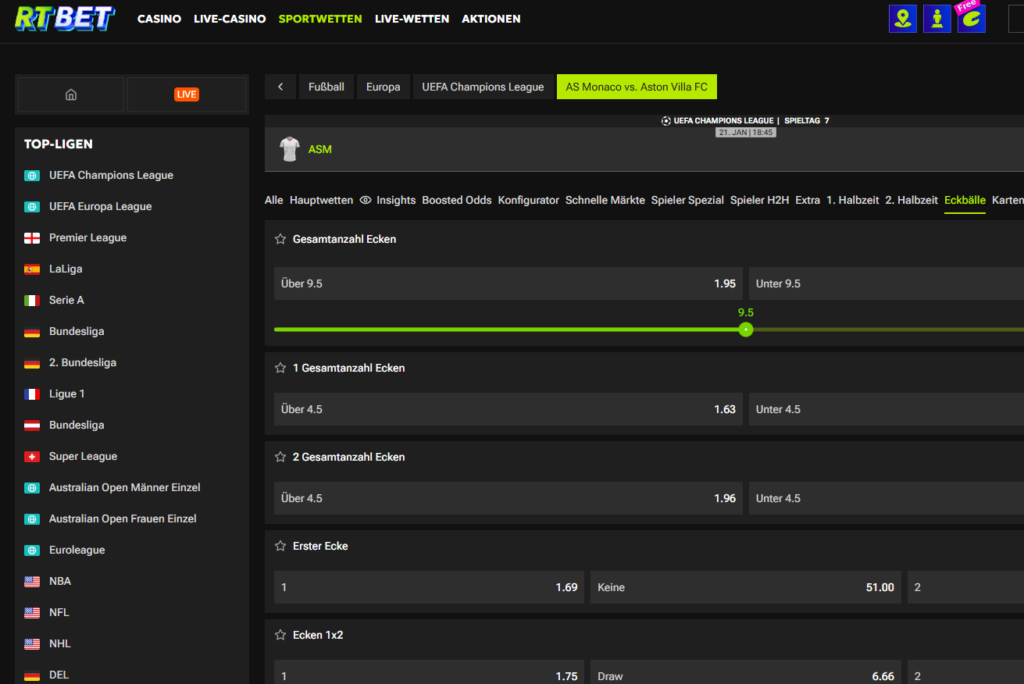This screenshot has height=684, width=1024.
Task: Bet on Über 4.5 at 1.63
Action: tap(508, 409)
